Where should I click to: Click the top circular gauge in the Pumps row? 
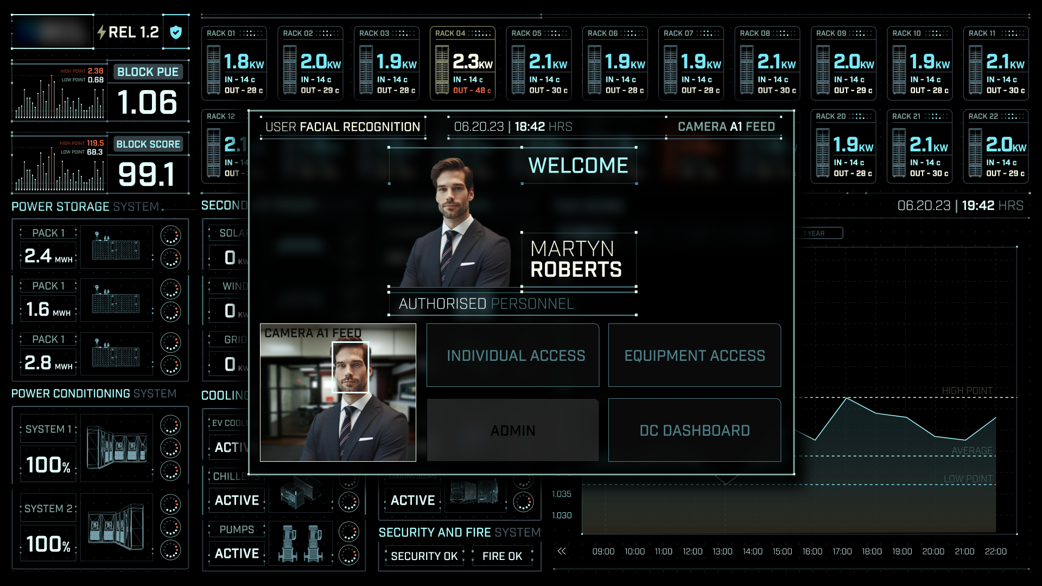tap(348, 532)
